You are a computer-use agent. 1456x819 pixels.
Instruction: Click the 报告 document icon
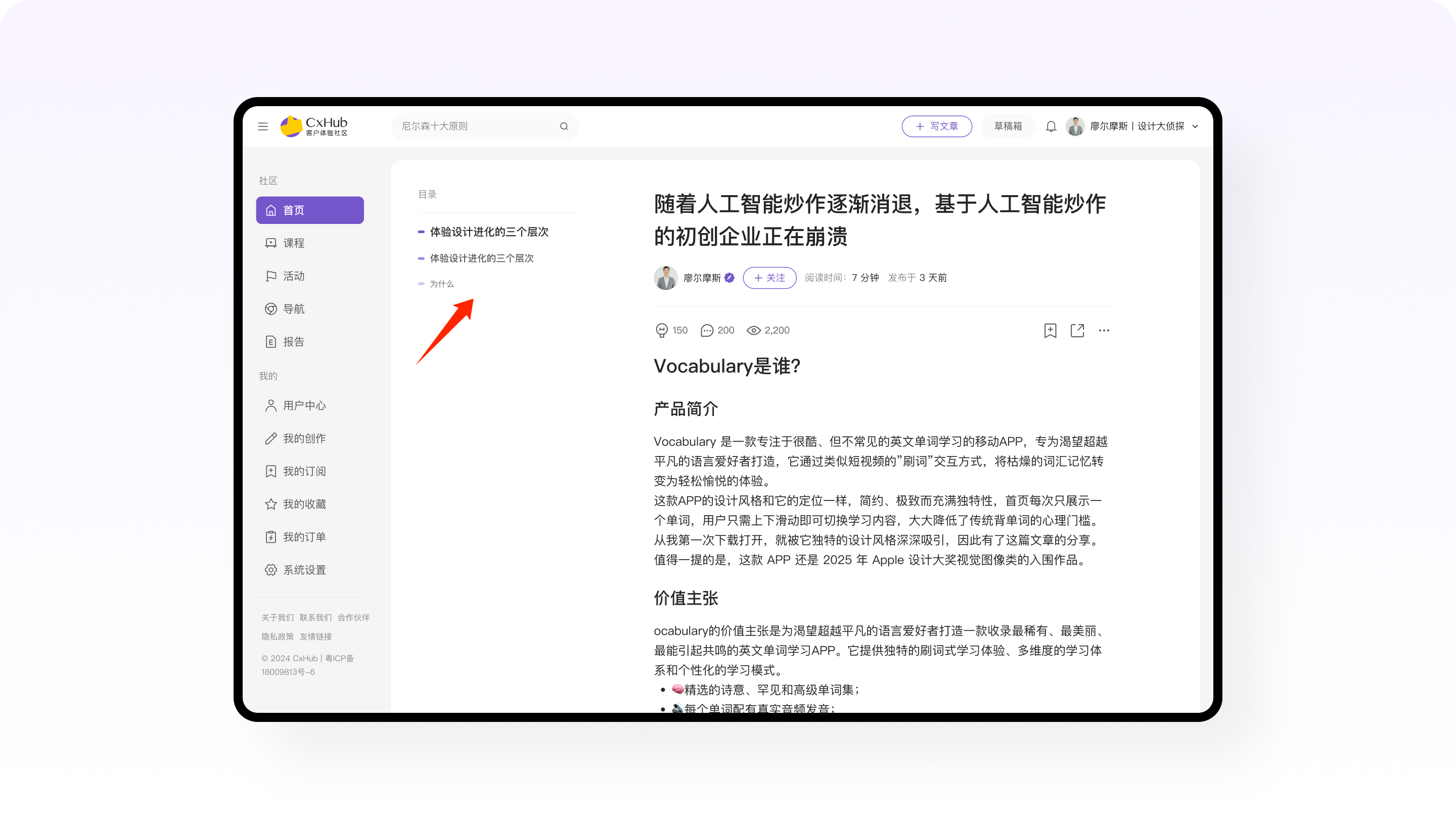click(x=271, y=341)
